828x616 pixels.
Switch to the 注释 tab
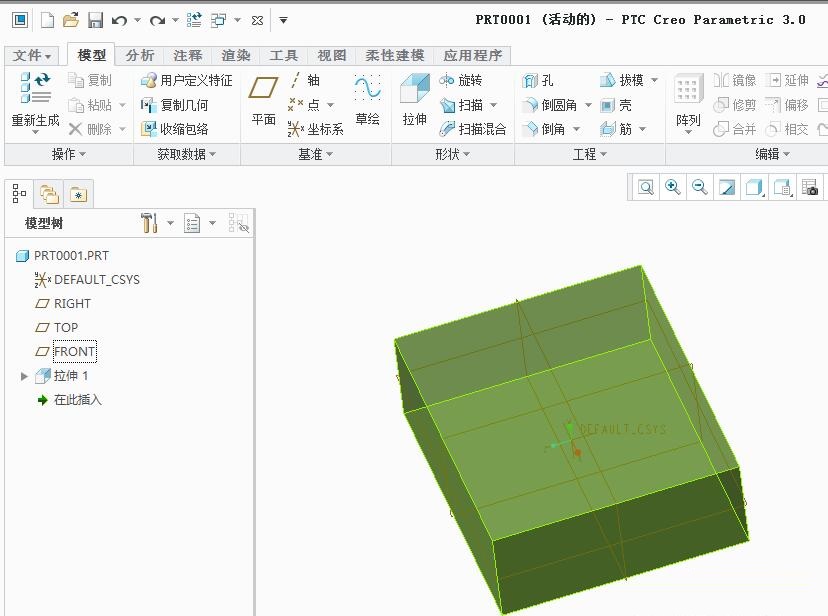click(x=187, y=55)
